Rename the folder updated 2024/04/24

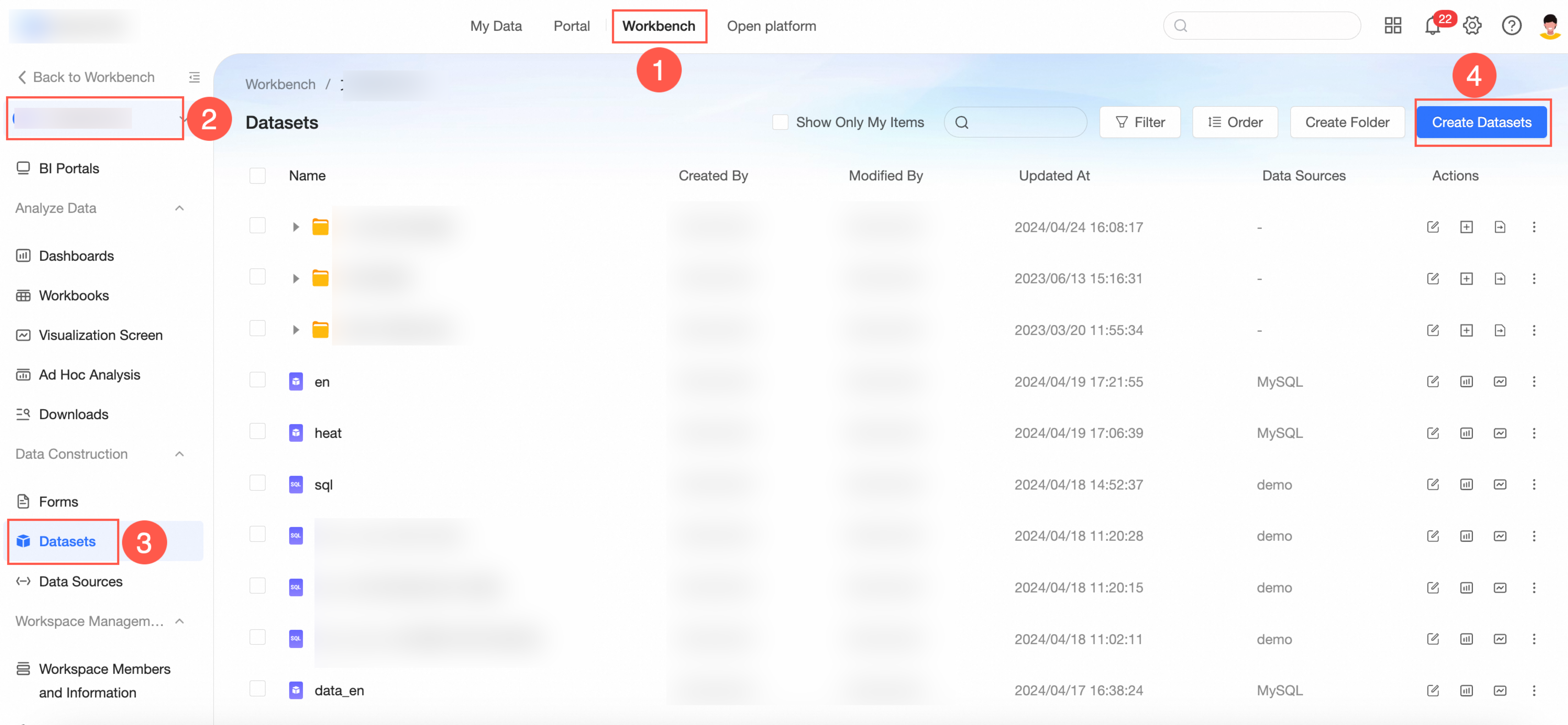1433,227
